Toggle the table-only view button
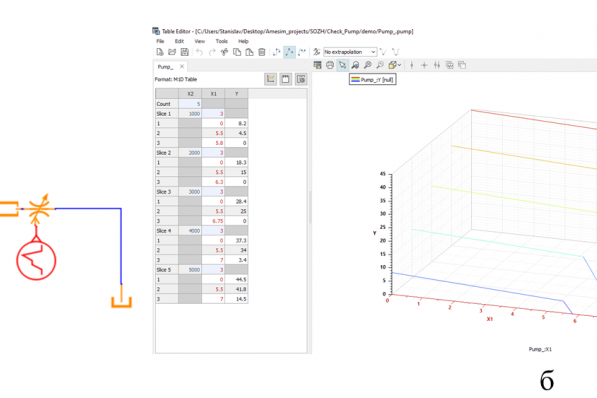The height and width of the screenshot is (398, 597). 285,79
